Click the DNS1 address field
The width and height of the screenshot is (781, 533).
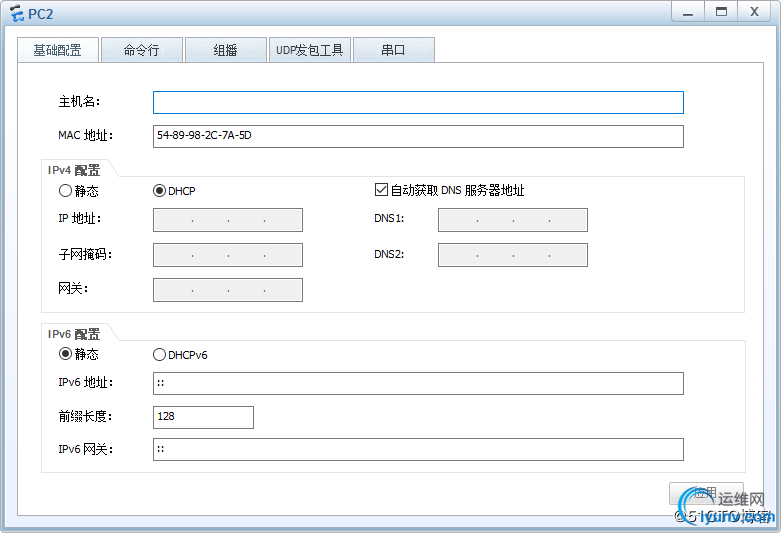[x=513, y=220]
